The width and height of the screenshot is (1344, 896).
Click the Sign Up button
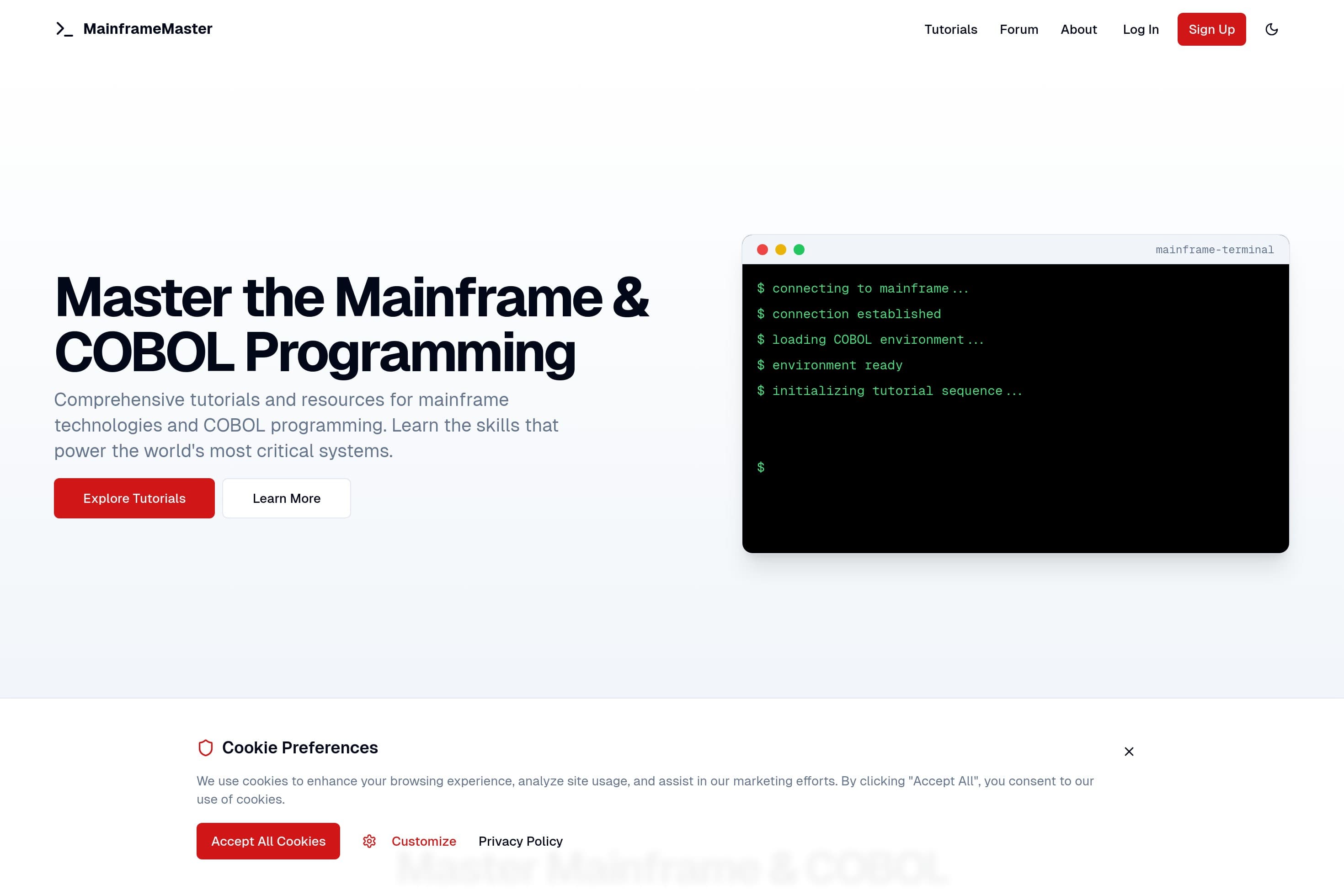1211,29
